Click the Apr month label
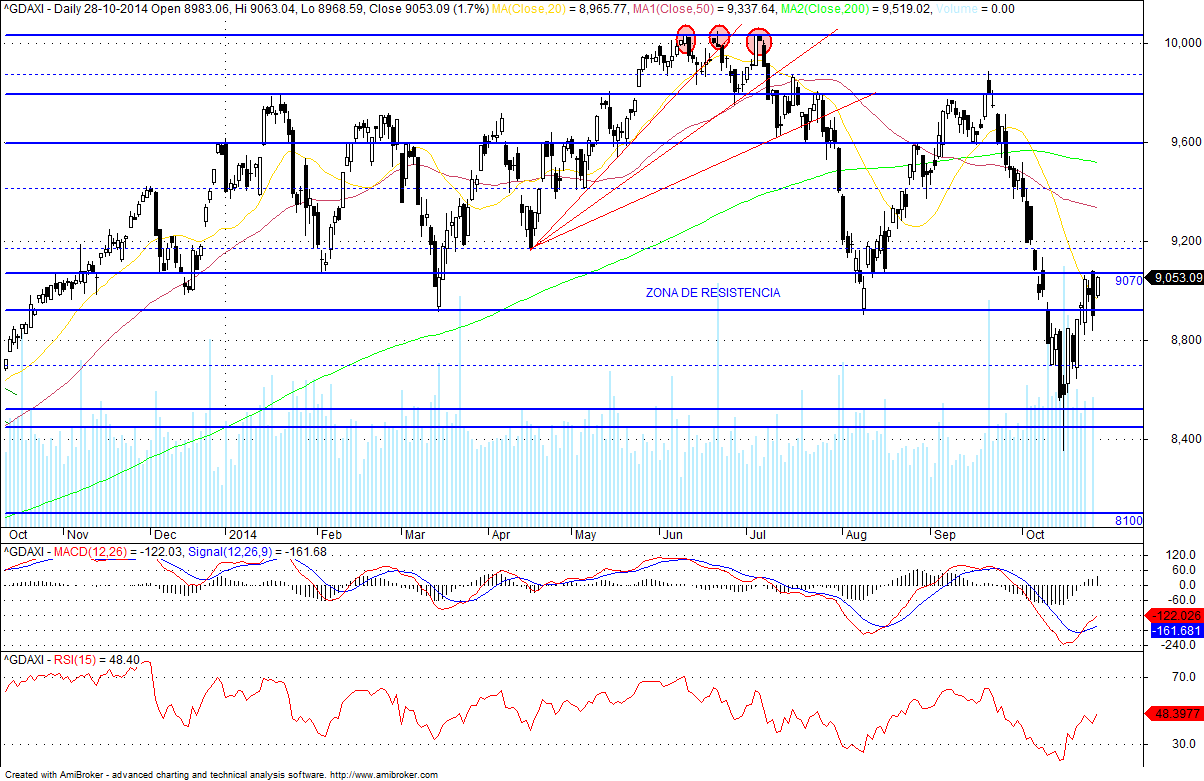Viewport: 1204px width, 781px height. 503,534
